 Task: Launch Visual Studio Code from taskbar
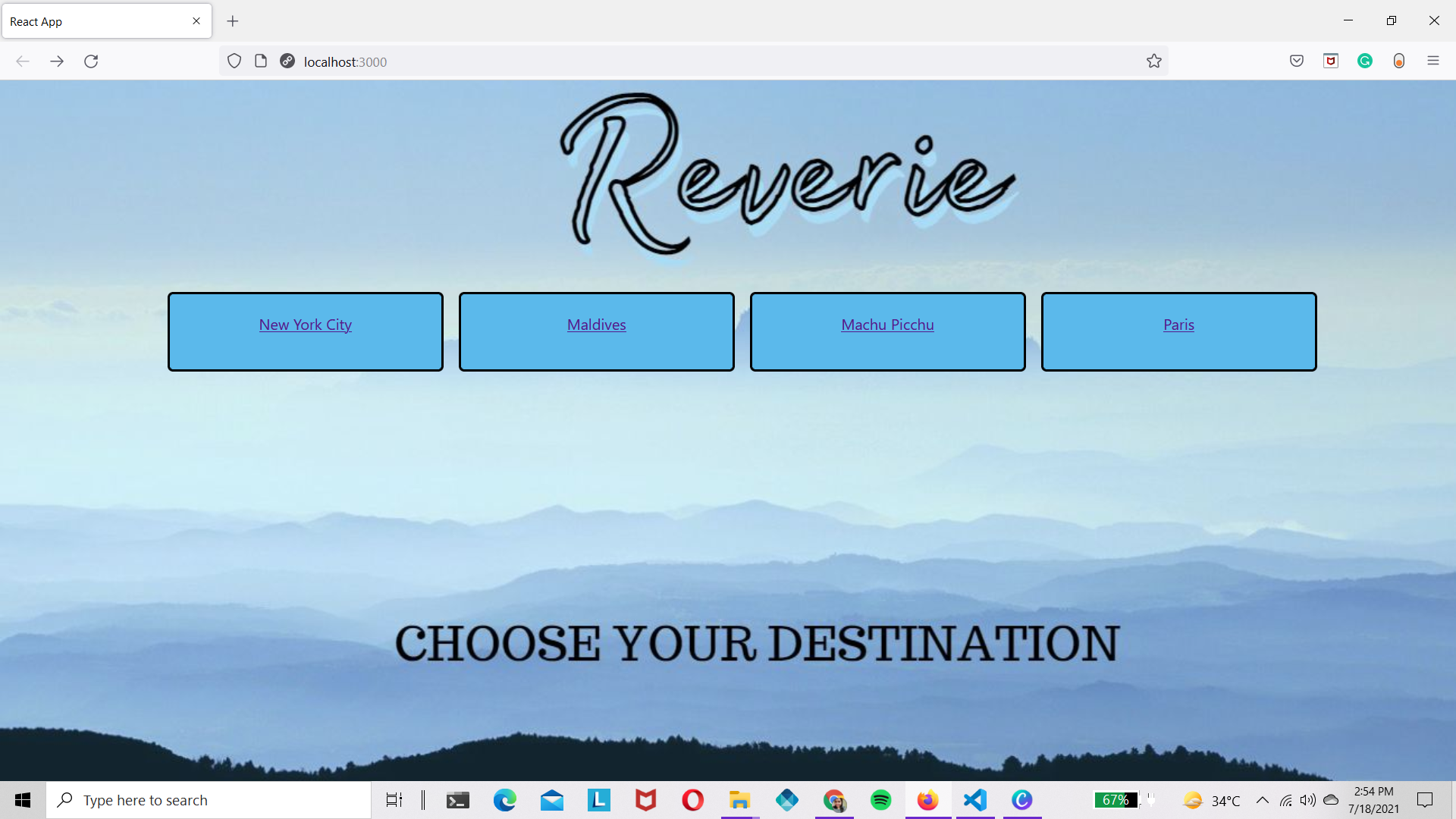(975, 800)
